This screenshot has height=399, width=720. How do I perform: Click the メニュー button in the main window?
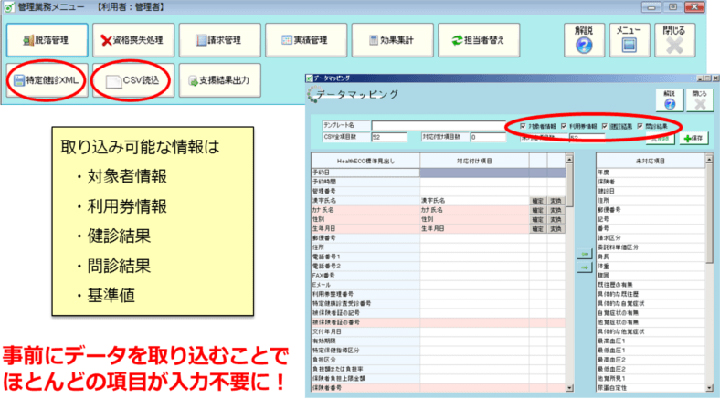pyautogui.click(x=629, y=40)
